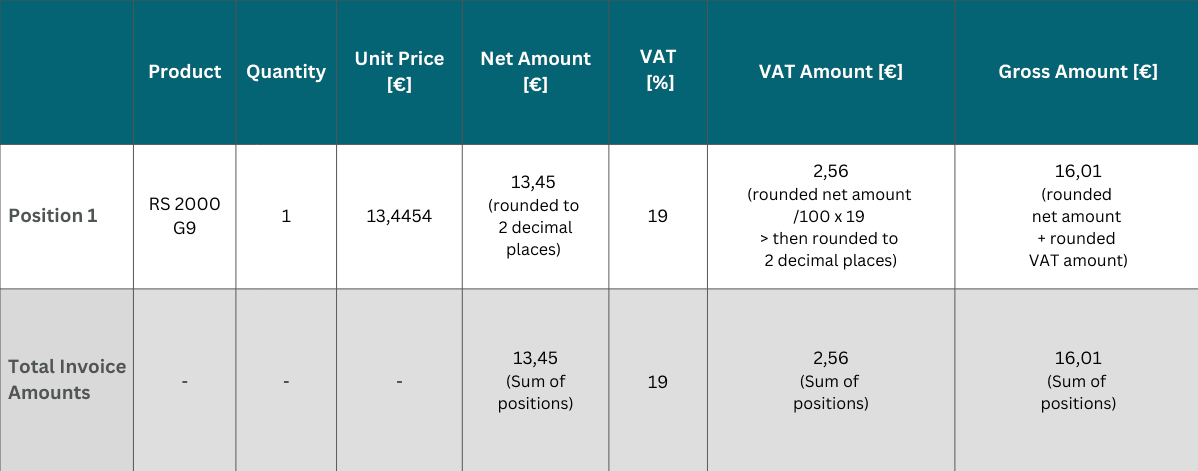Select VAT rate 19 in the totals row
Viewport: 1198px width, 471px height.
pos(657,381)
